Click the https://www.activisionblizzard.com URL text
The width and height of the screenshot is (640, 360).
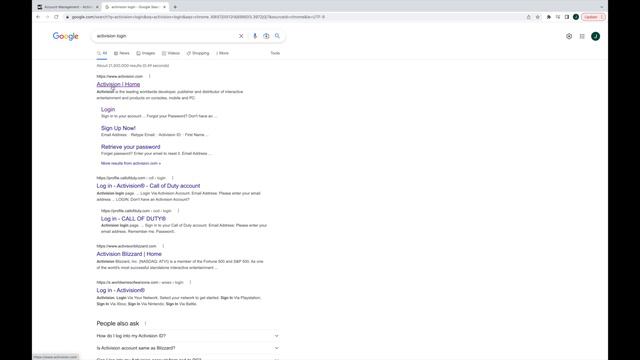click(x=126, y=246)
